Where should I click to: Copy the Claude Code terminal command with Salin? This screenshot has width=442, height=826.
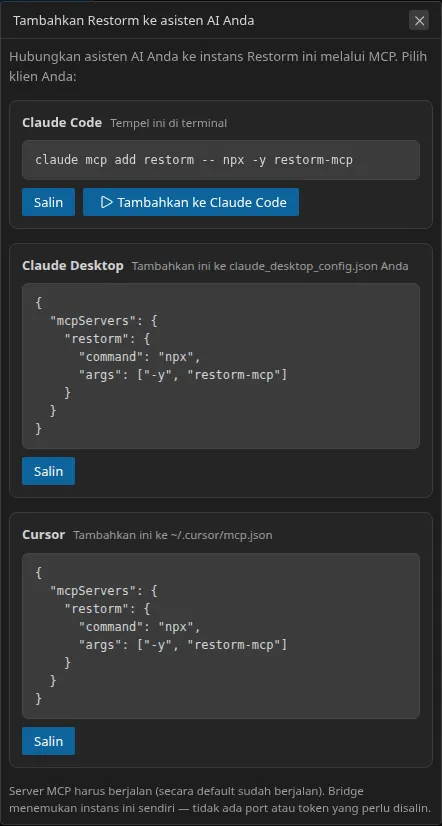(x=48, y=202)
